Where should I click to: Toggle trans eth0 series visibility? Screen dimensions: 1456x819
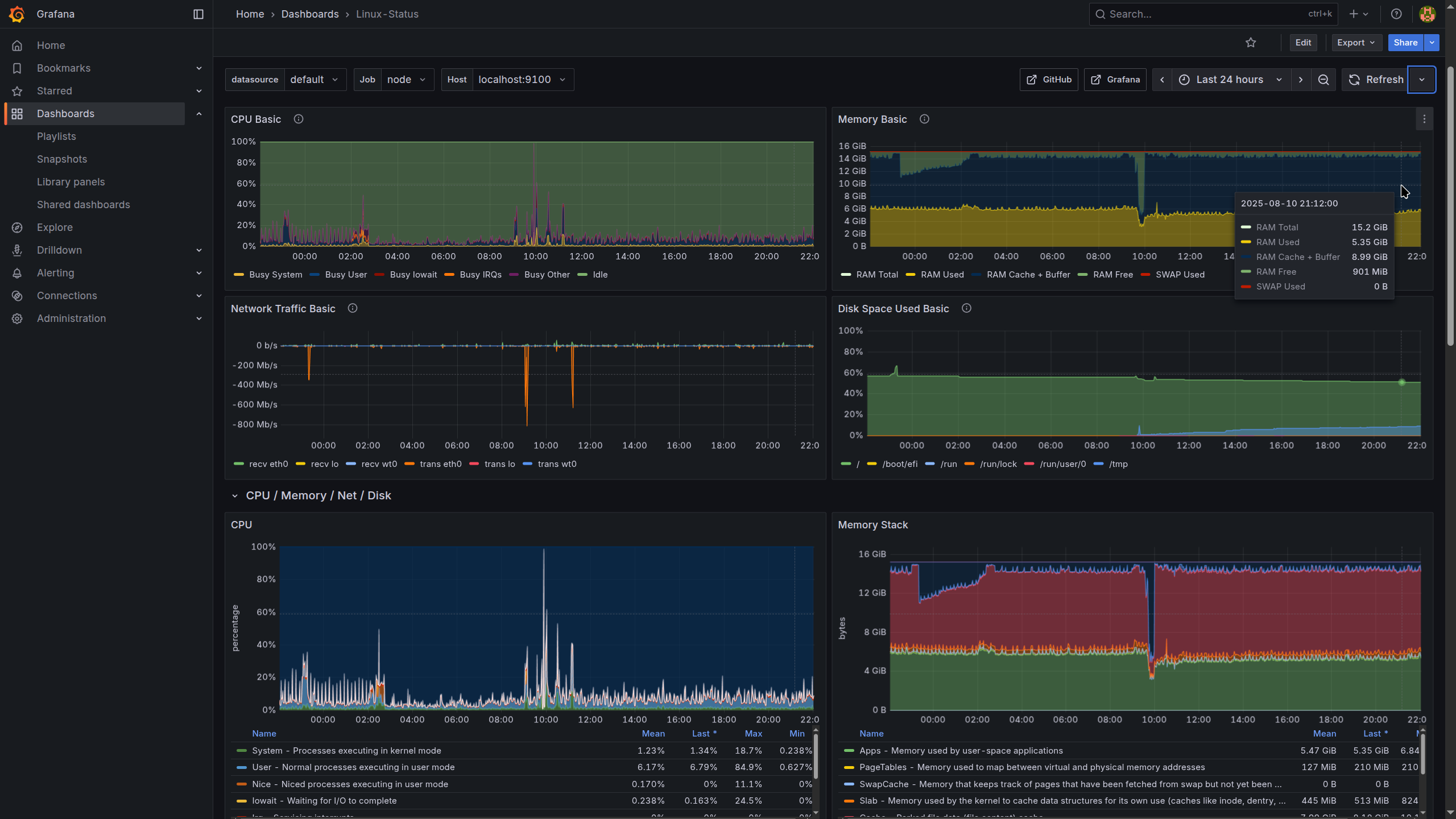440,464
